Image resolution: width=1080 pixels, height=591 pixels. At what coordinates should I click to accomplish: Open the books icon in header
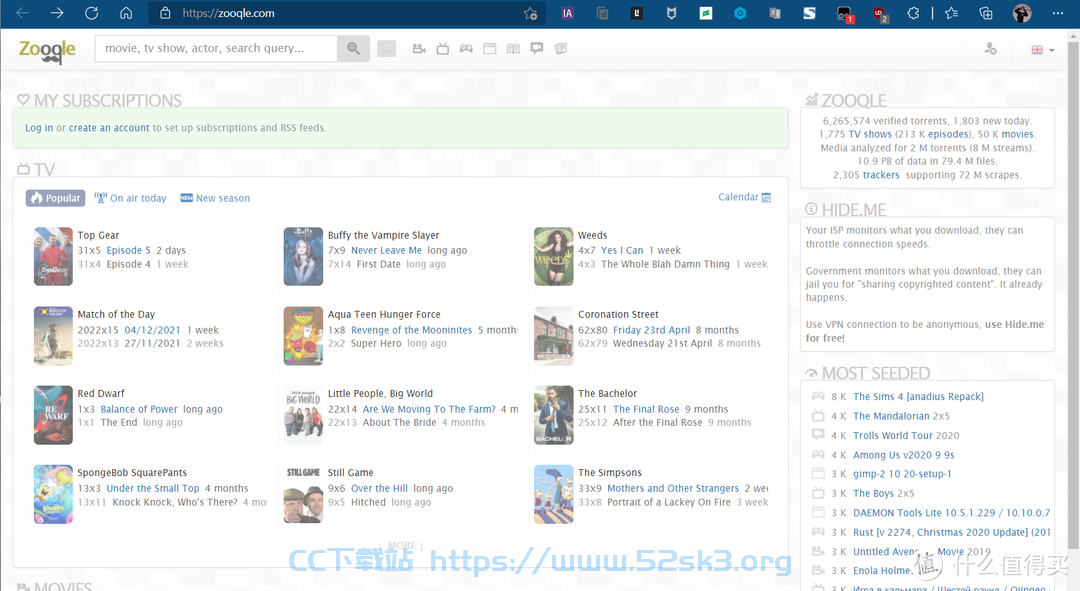513,48
